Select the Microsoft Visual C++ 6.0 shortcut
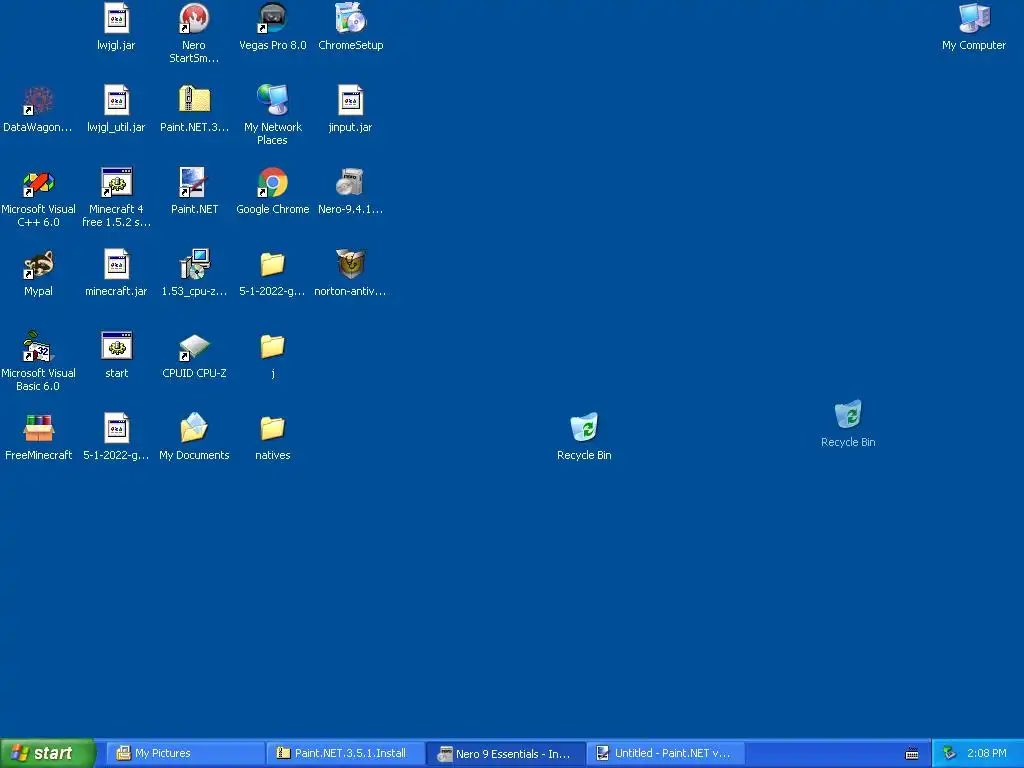Image resolution: width=1024 pixels, height=768 pixels. coord(38,183)
